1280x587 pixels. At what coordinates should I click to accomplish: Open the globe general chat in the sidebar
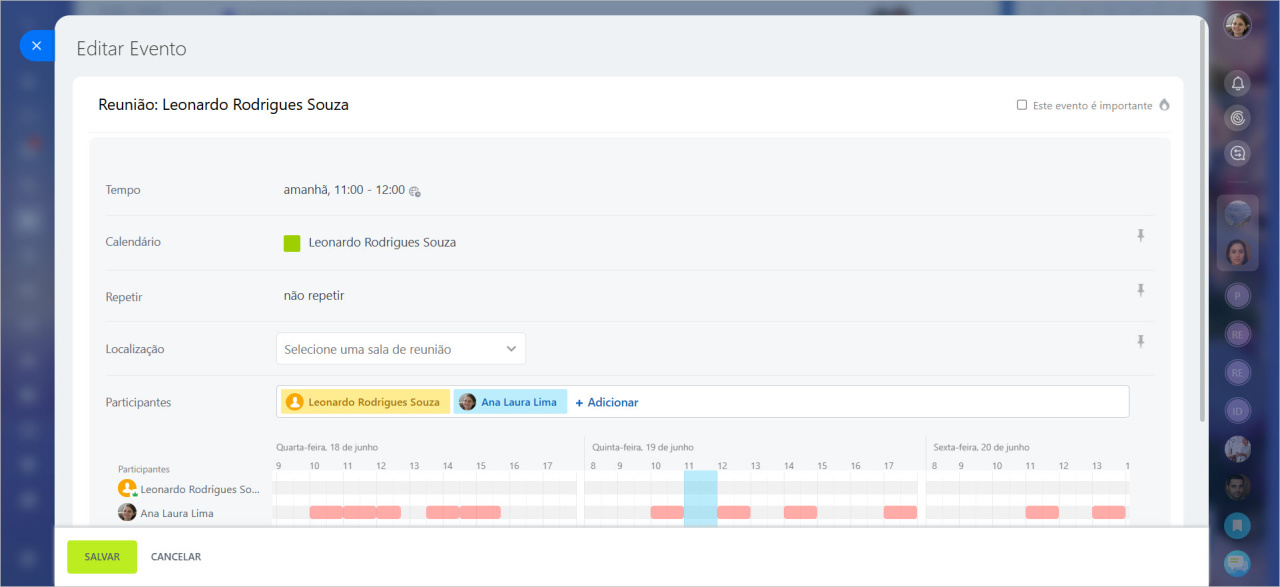[x=1238, y=213]
